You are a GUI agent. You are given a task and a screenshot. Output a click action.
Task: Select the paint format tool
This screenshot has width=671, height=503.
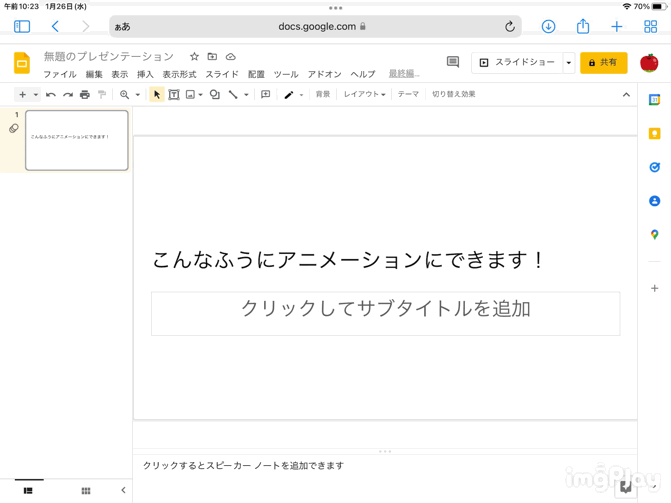[x=102, y=95]
